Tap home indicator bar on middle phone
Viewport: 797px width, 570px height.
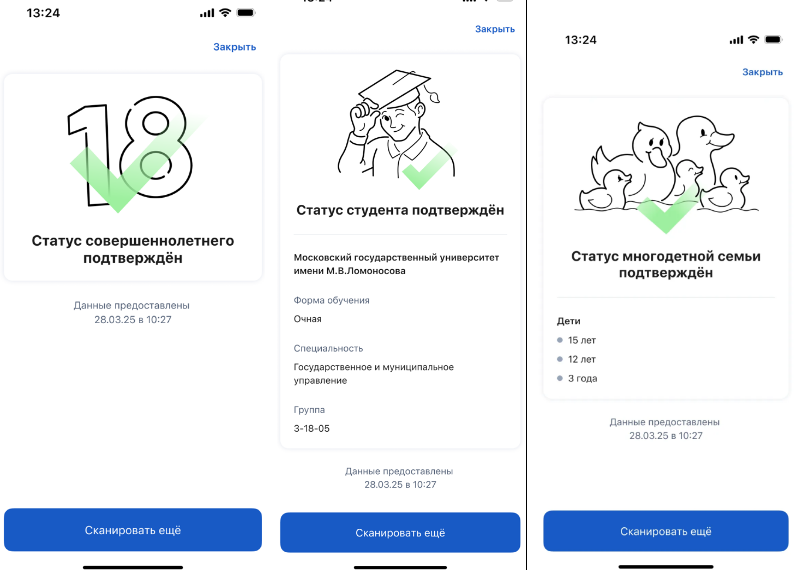pos(400,567)
